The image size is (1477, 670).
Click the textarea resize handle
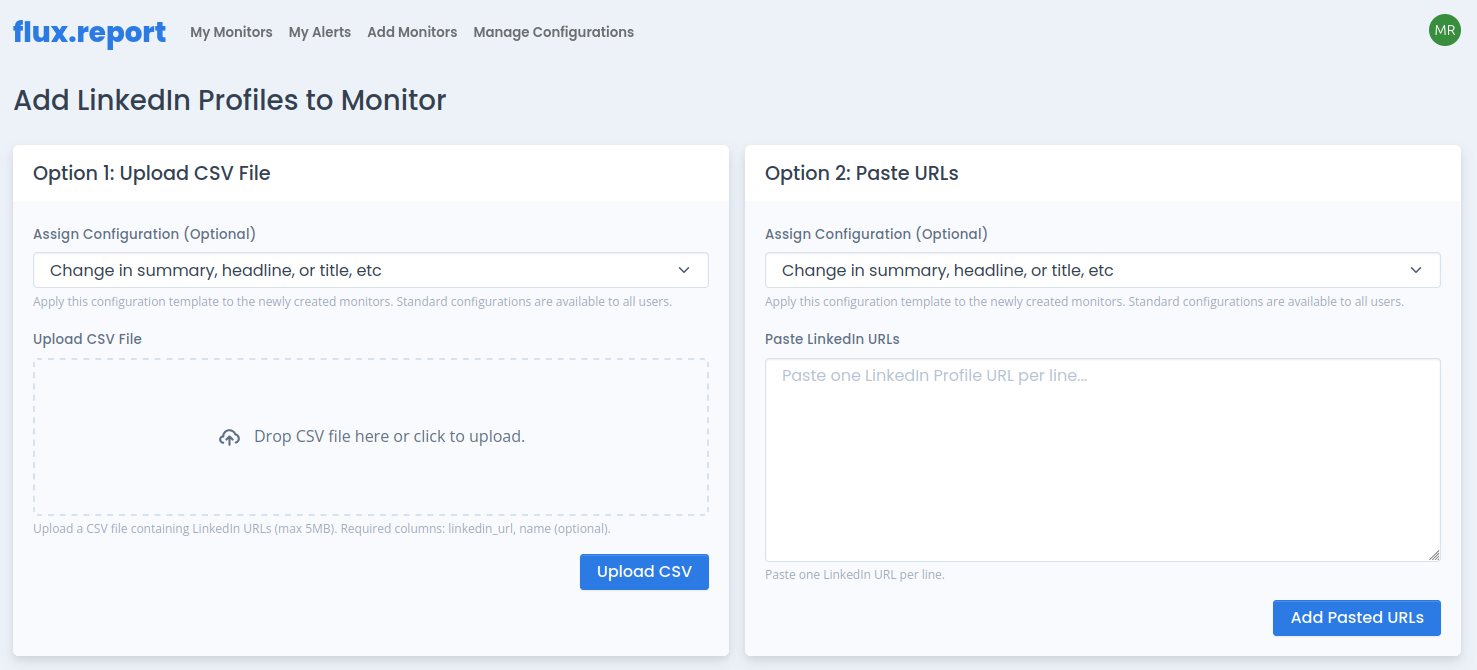coord(1435,556)
